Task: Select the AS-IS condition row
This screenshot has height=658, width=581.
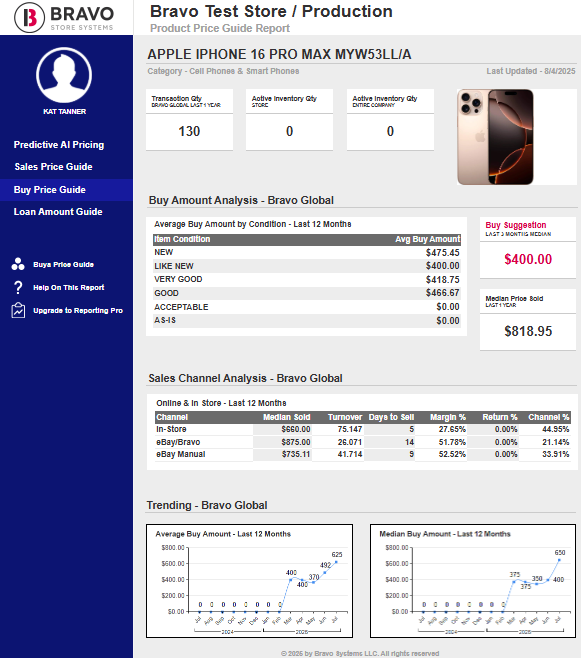Action: tap(307, 321)
